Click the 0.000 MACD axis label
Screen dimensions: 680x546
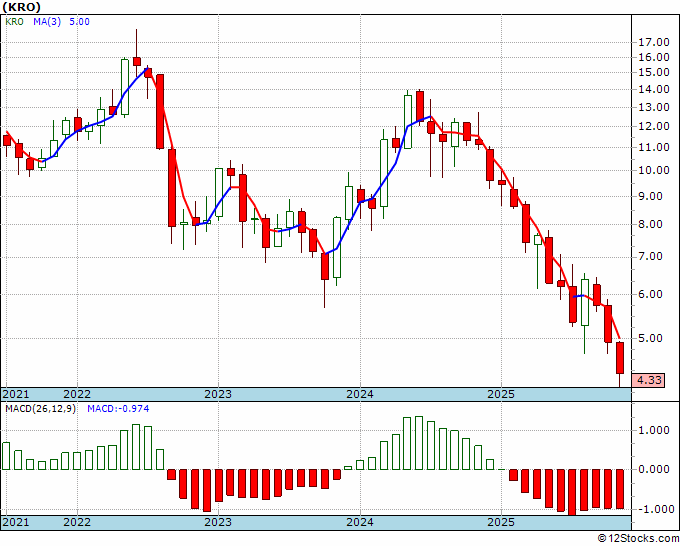[x=654, y=469]
